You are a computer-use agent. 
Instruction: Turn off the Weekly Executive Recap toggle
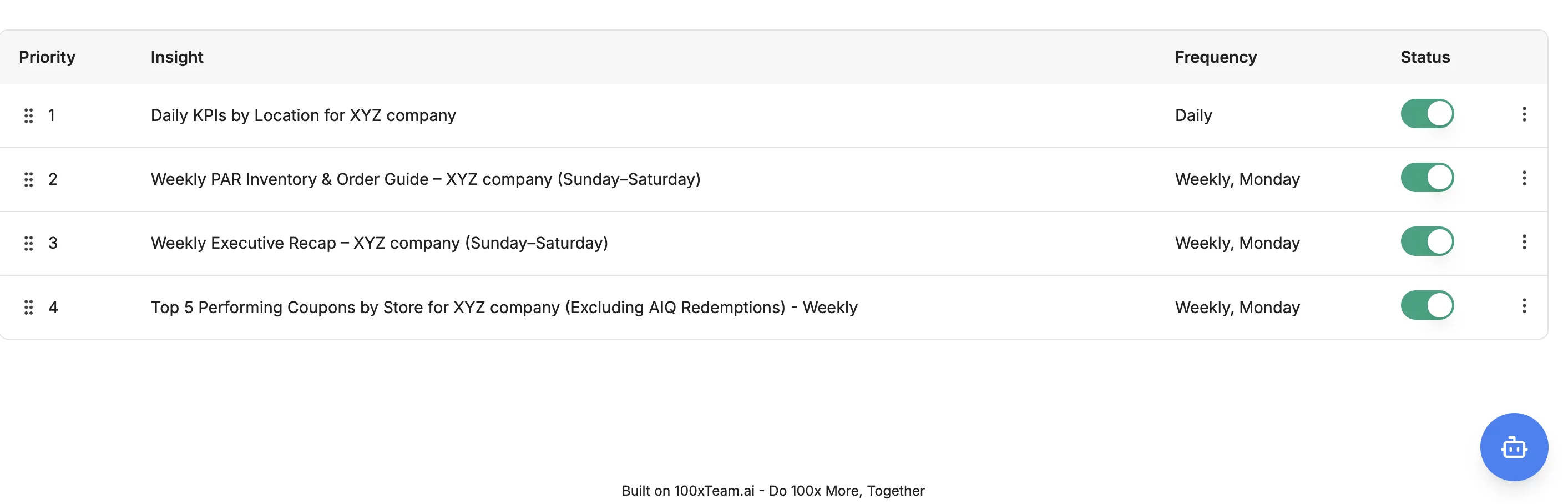point(1427,241)
